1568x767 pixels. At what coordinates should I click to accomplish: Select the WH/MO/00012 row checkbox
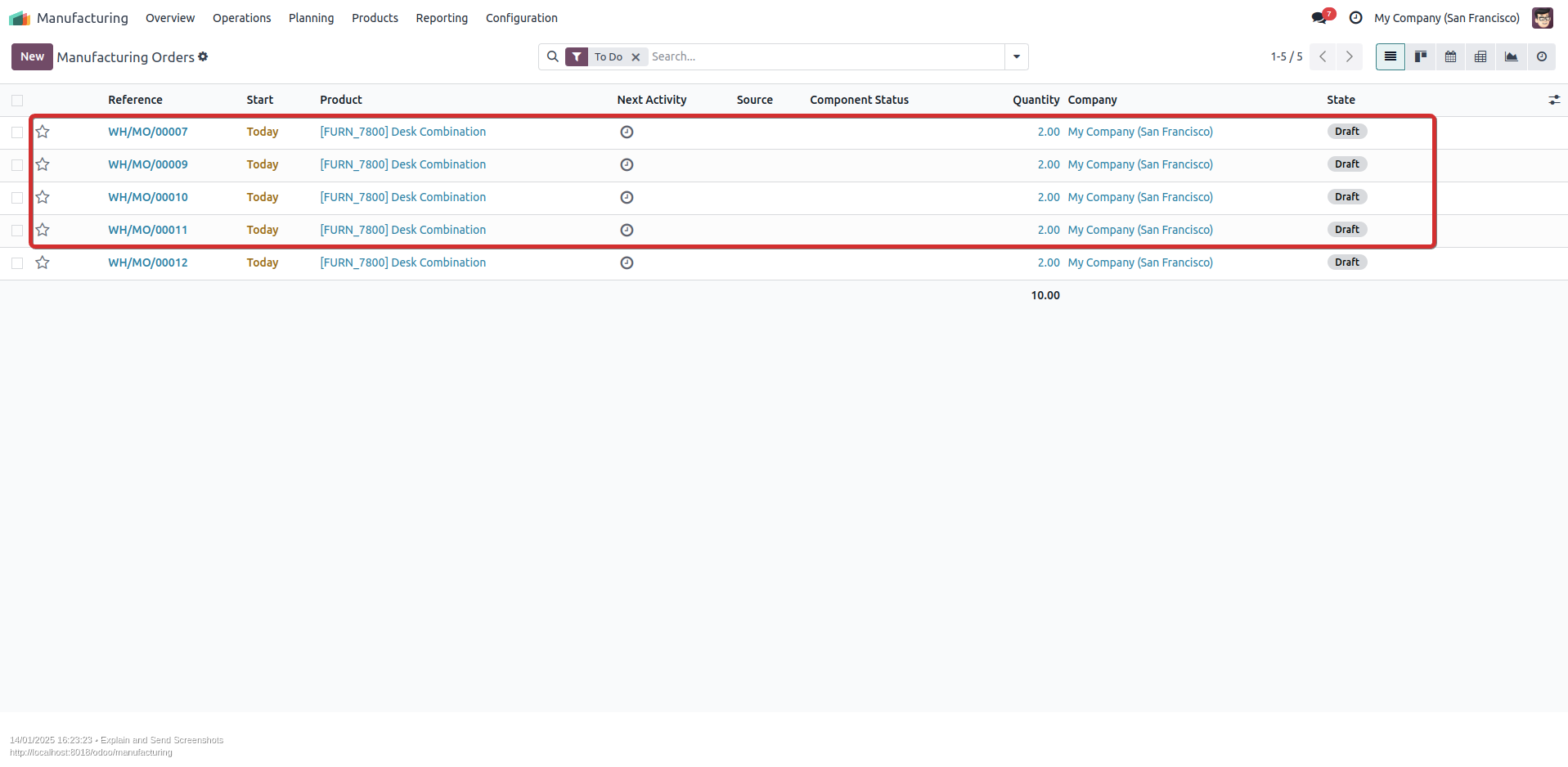pyautogui.click(x=17, y=263)
